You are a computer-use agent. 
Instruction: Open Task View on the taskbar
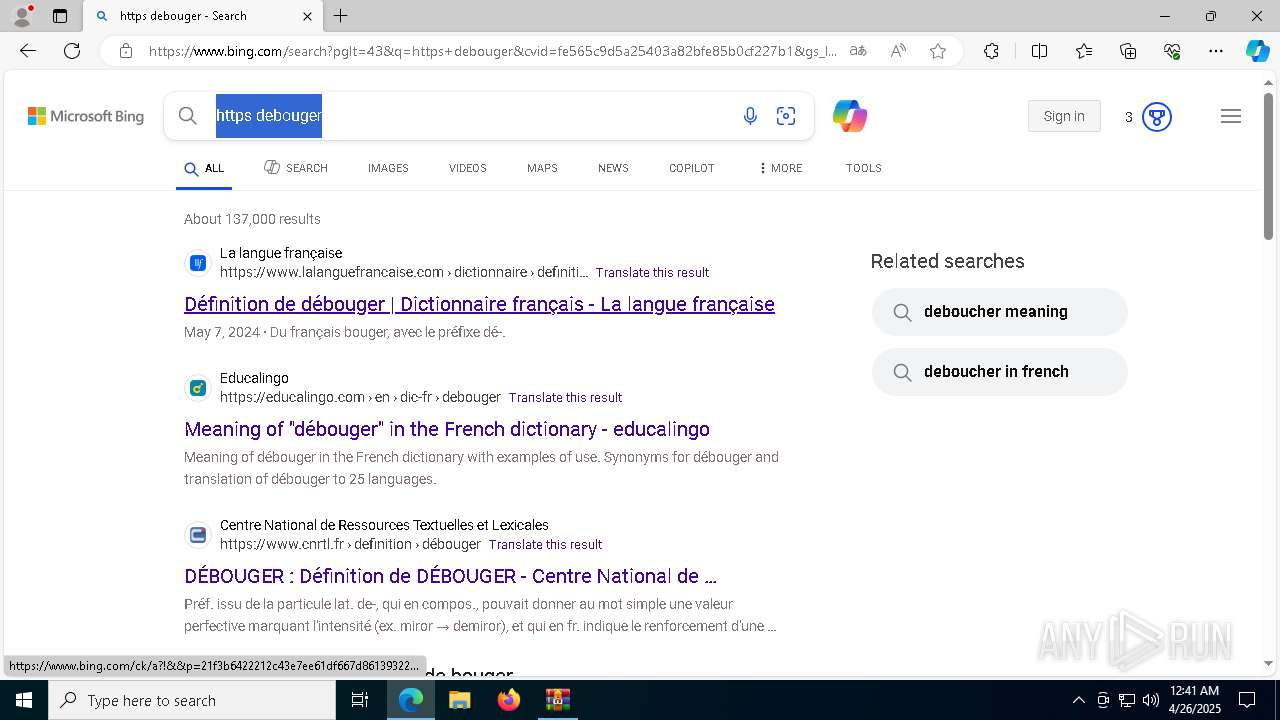(361, 700)
